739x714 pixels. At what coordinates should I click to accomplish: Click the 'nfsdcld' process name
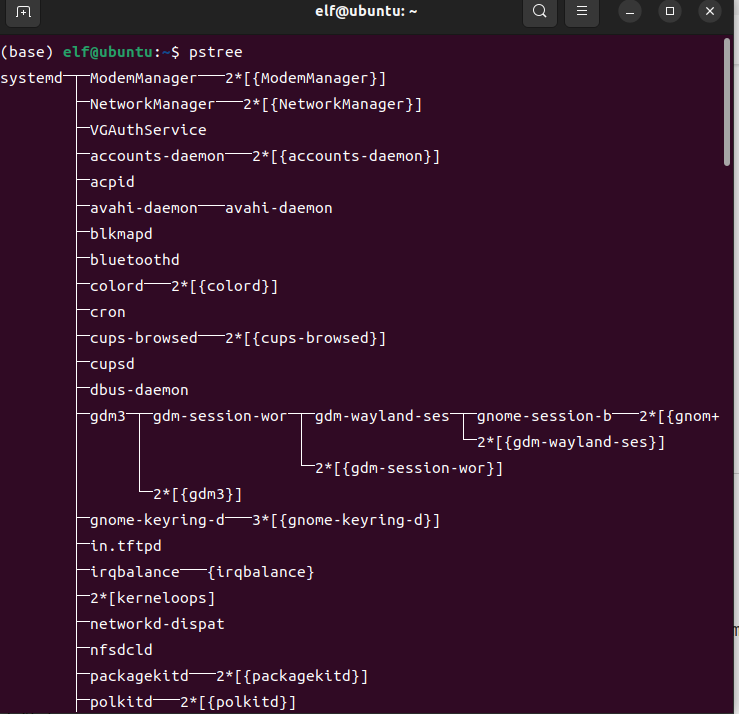(121, 650)
